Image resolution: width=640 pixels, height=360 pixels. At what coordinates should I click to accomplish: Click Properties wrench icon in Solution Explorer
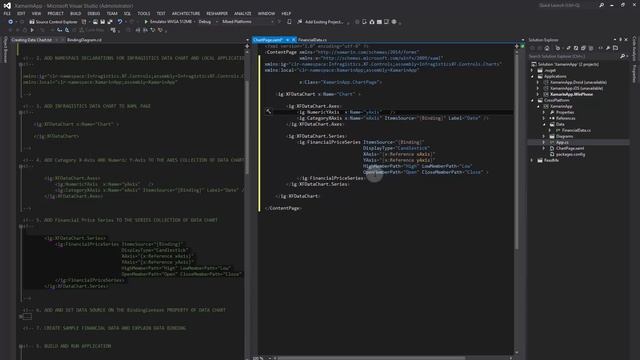tap(608, 48)
